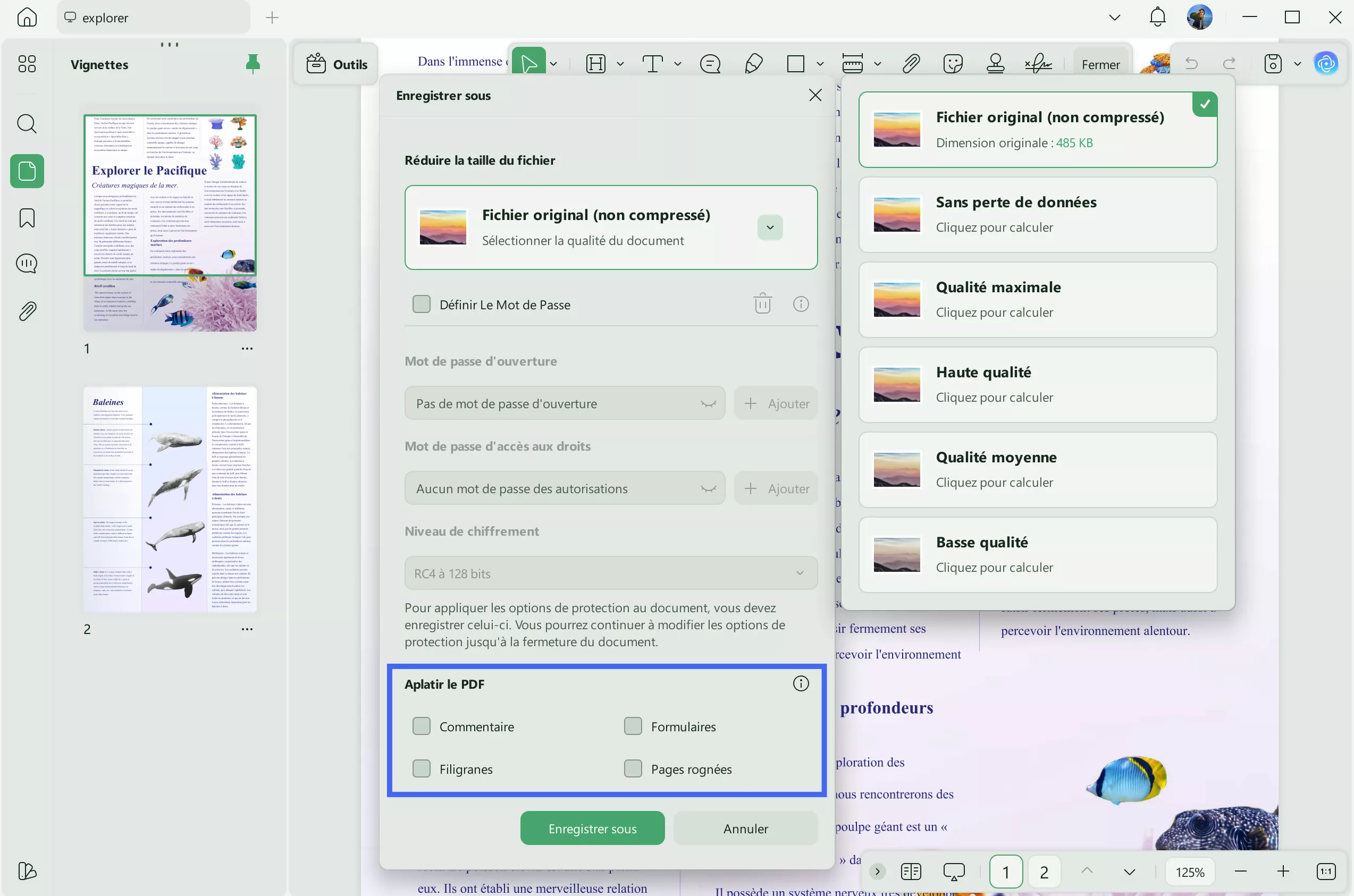Click the trash icon beside password option
The image size is (1354, 896).
pyautogui.click(x=762, y=304)
